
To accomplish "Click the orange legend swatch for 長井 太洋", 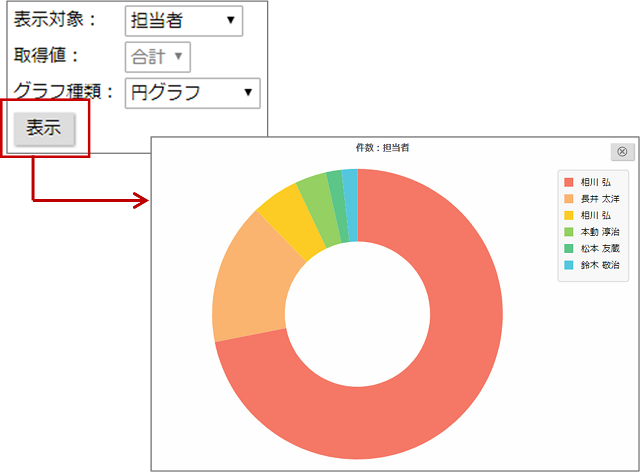I will (x=569, y=199).
